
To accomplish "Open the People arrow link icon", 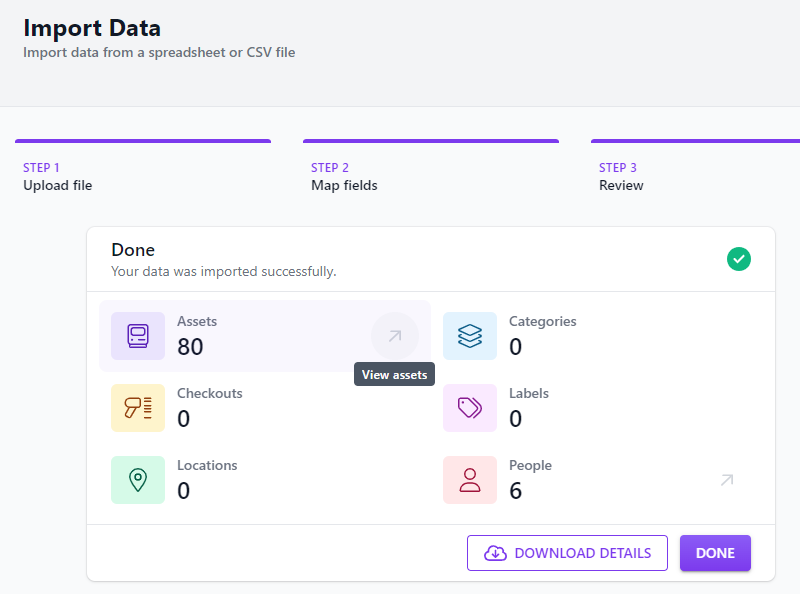I will [727, 480].
